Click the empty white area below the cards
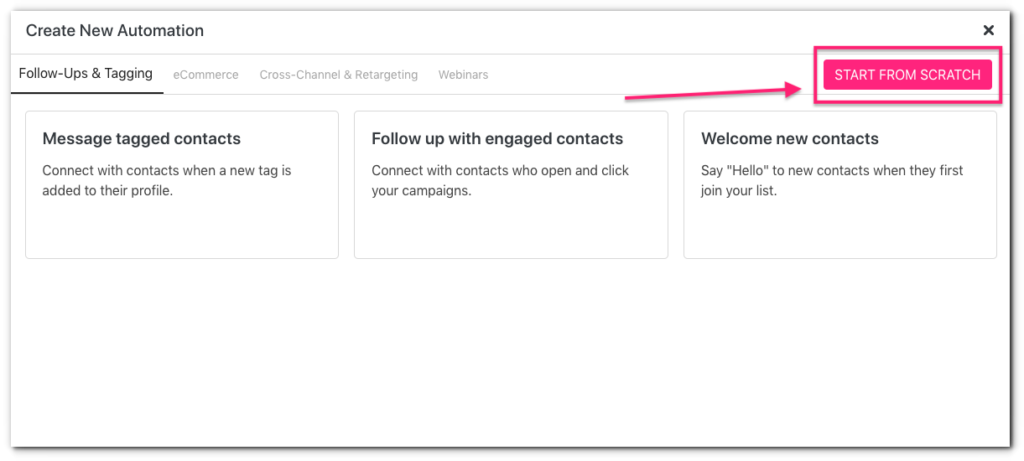This screenshot has height=461, width=1024. pyautogui.click(x=511, y=353)
